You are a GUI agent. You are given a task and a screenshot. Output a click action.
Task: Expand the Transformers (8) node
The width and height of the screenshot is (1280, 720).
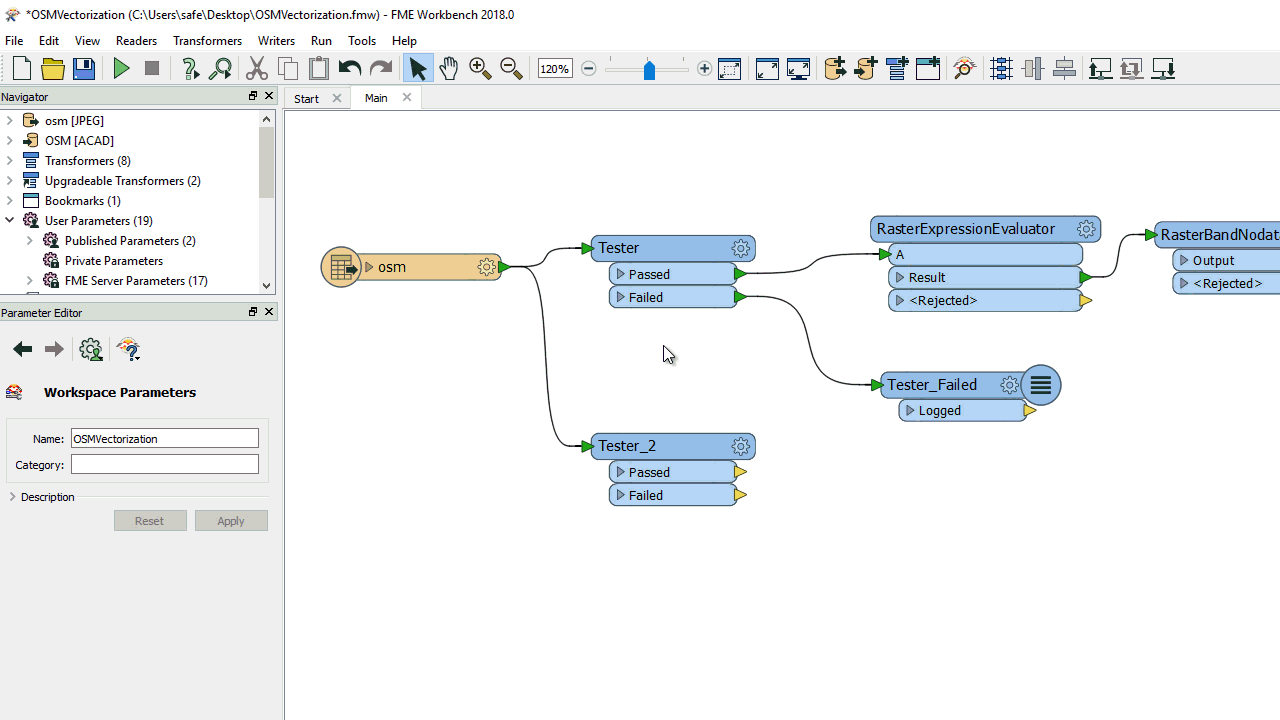(x=10, y=161)
